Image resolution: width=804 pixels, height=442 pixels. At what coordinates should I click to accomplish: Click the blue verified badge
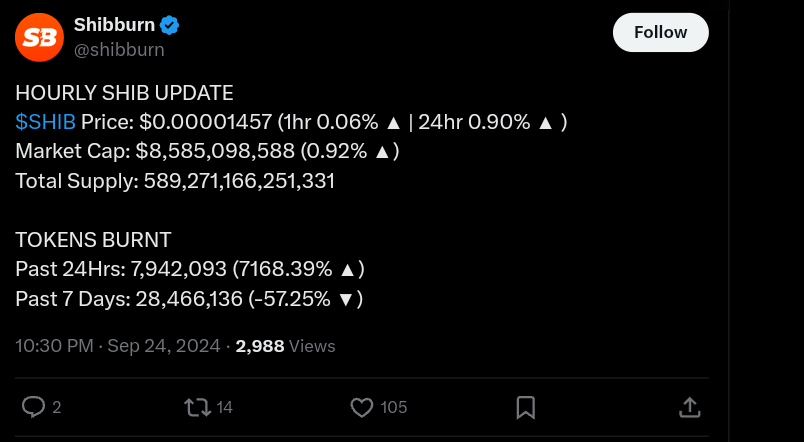pos(170,26)
